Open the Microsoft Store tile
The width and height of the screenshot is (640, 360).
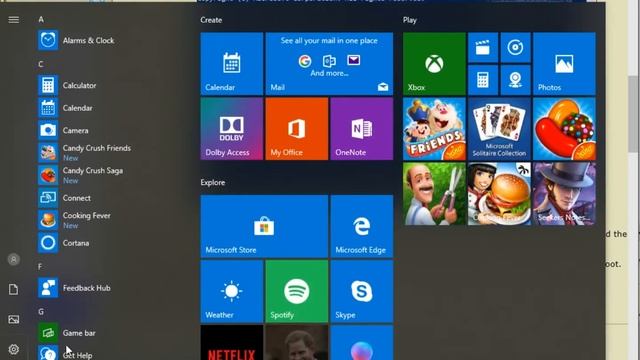(264, 227)
